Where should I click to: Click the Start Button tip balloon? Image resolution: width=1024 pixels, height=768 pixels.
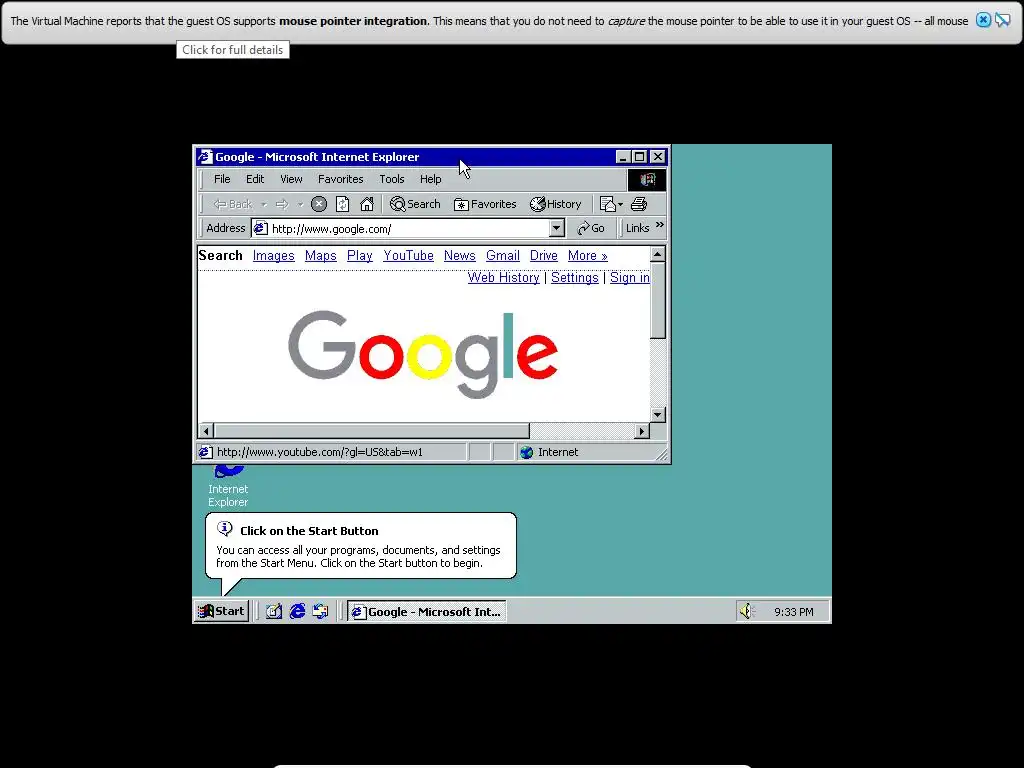tap(360, 546)
